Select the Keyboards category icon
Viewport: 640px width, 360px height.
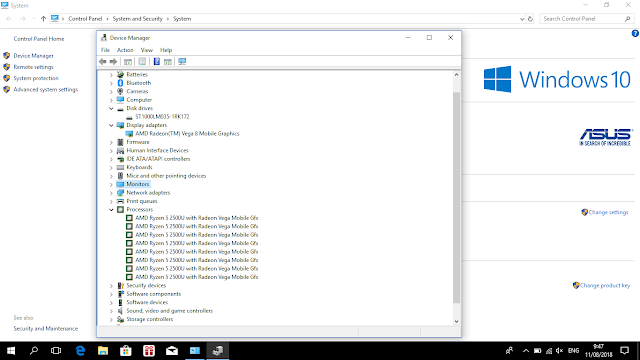point(120,167)
